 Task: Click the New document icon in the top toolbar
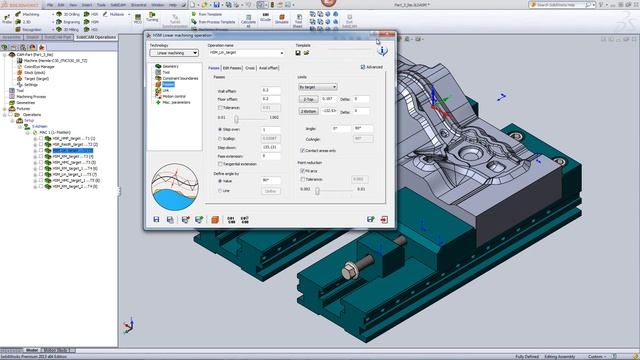pyautogui.click(x=193, y=5)
